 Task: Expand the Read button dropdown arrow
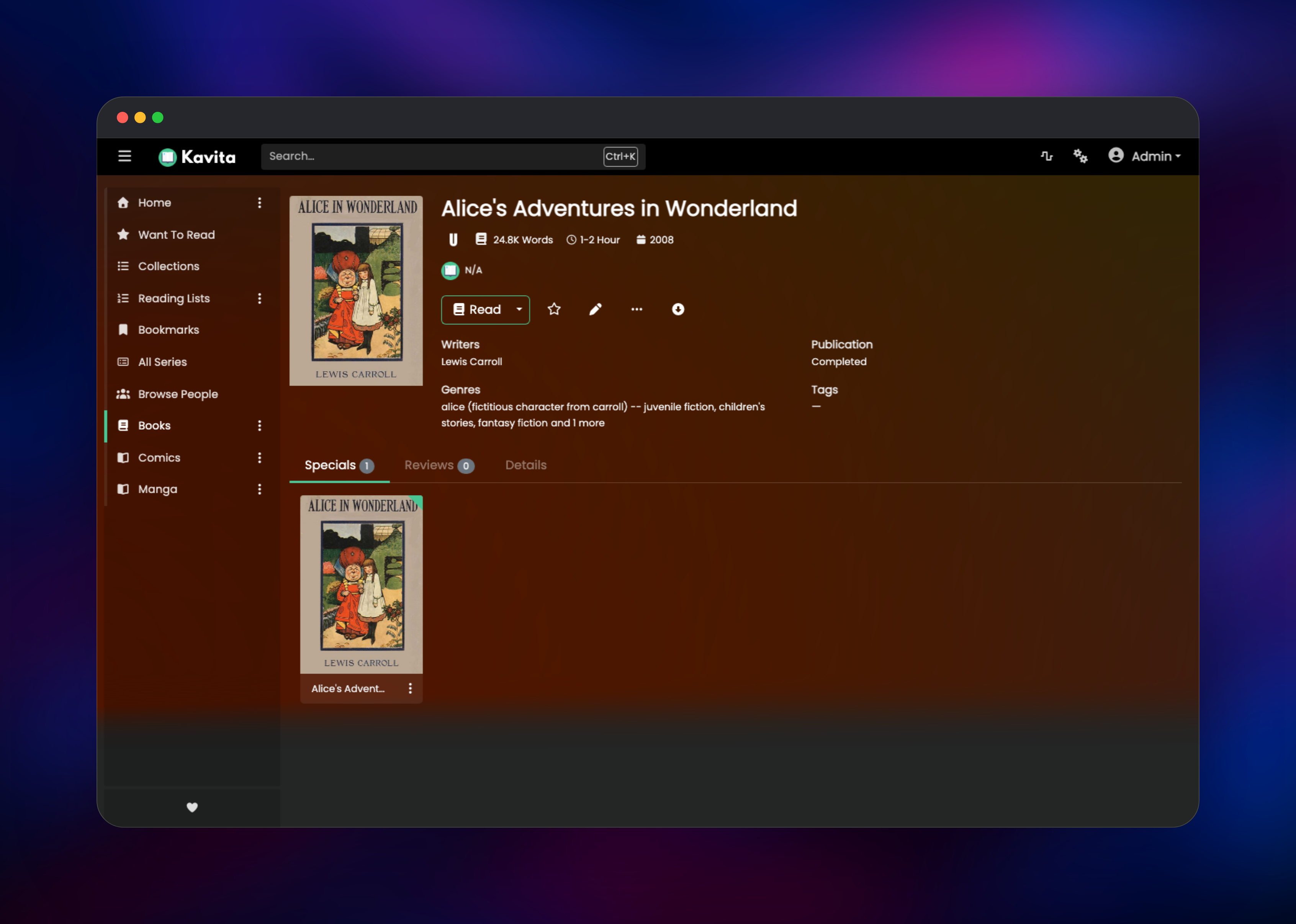click(519, 309)
